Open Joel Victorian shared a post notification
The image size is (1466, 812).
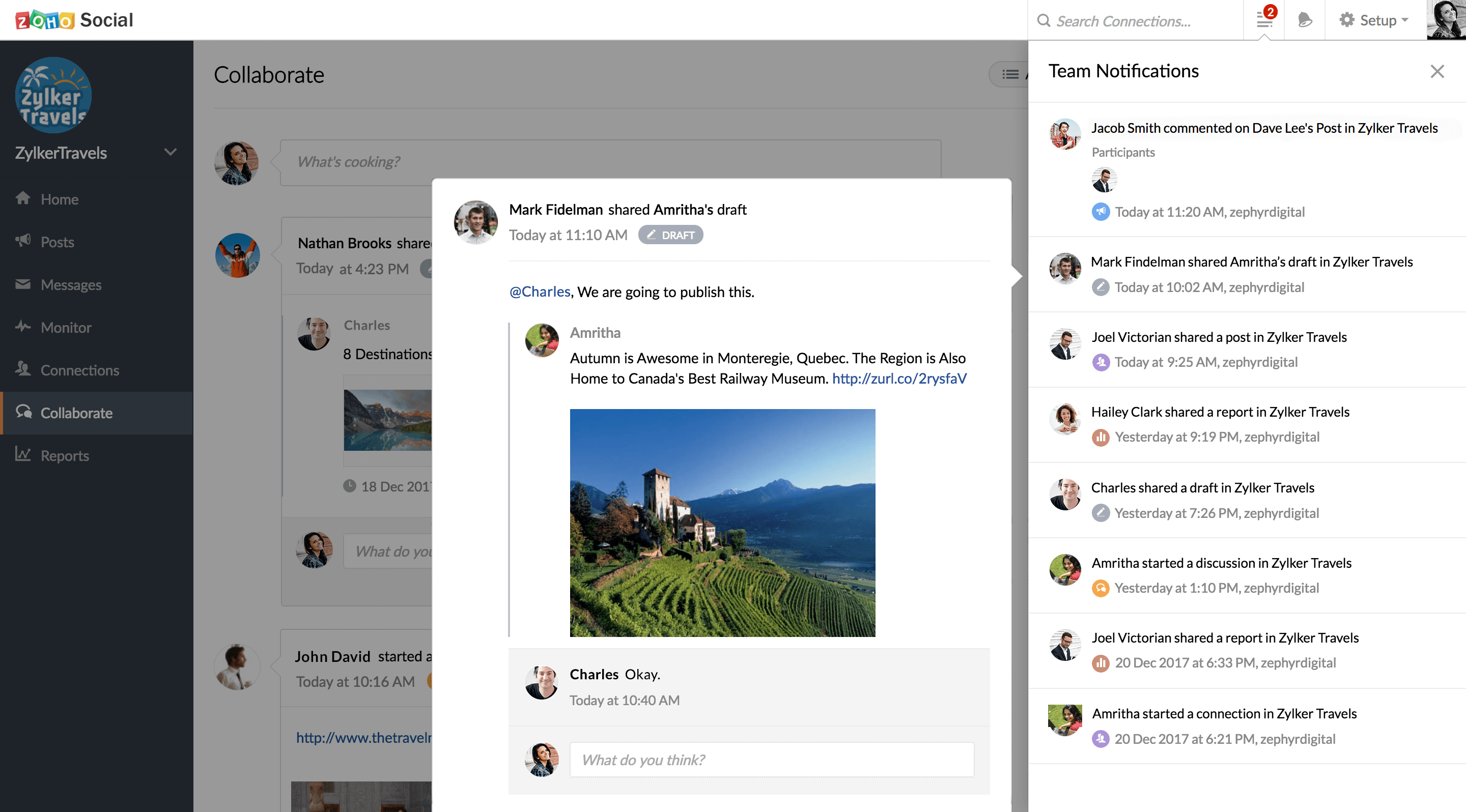tap(1247, 349)
